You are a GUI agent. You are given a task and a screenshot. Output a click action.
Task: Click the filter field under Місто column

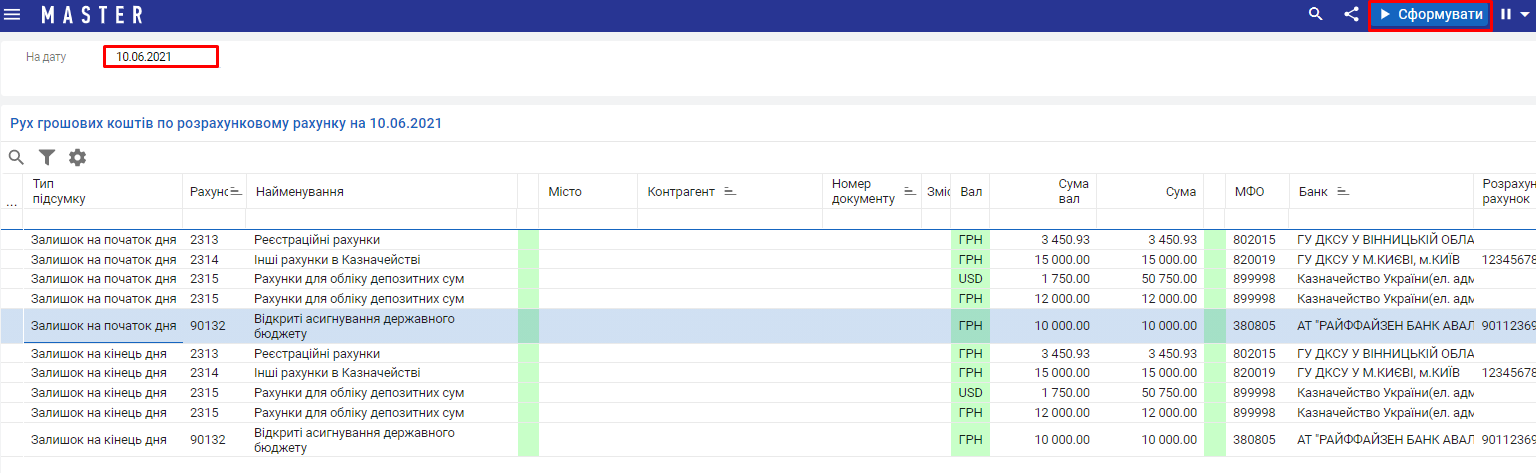point(588,218)
